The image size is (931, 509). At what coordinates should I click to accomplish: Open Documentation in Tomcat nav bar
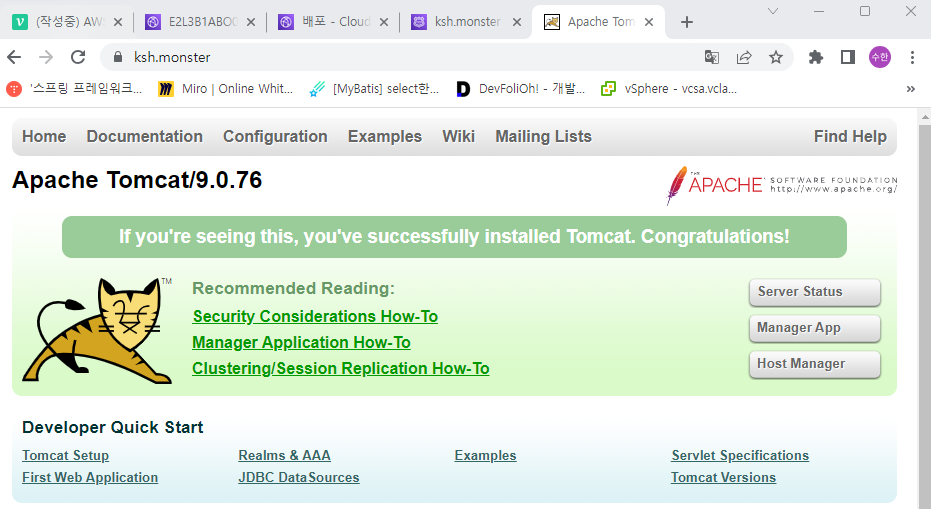144,137
